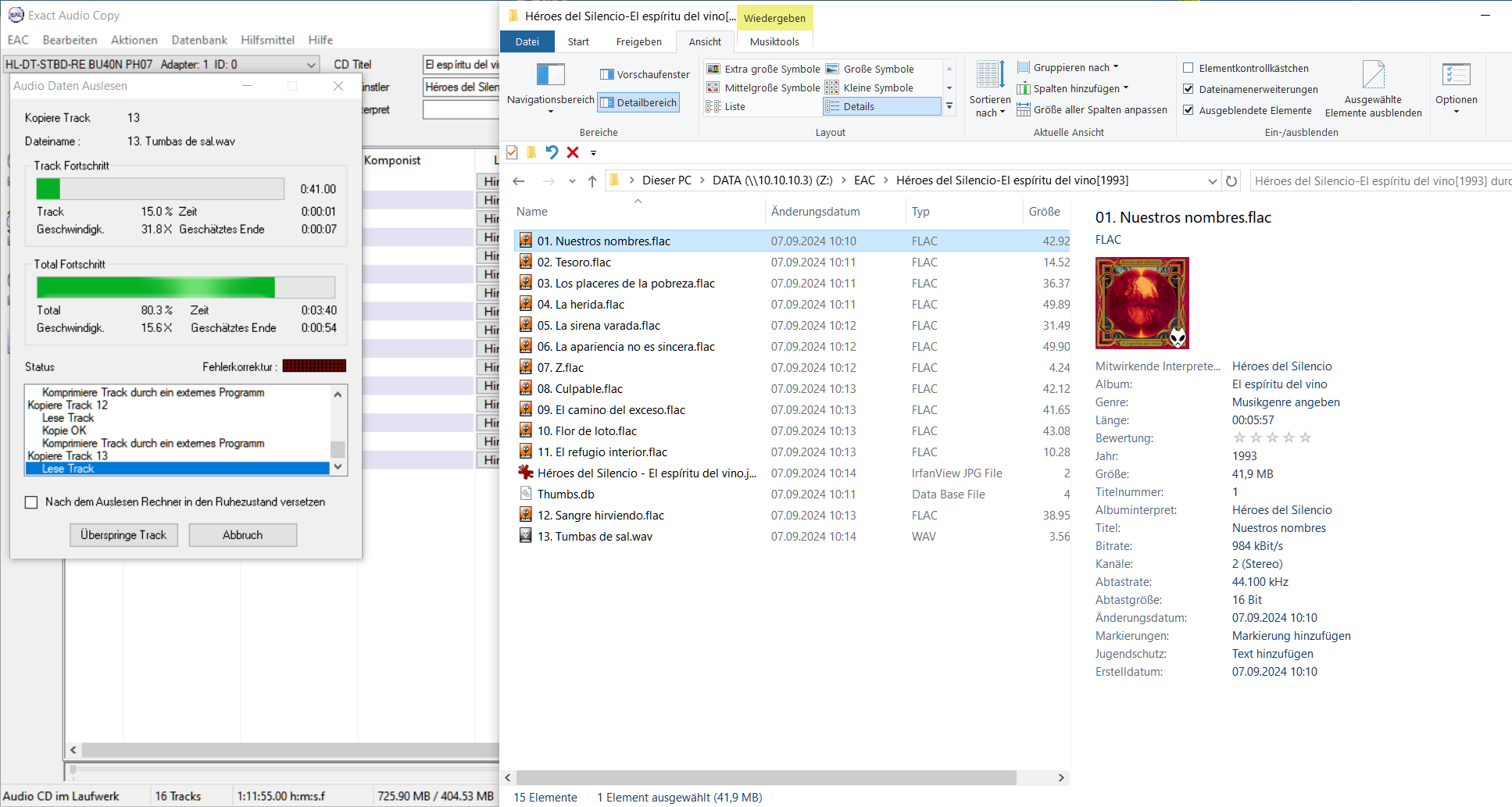Click the IrfanView icon of the JPG file
Image resolution: width=1512 pixels, height=807 pixels.
[x=526, y=473]
